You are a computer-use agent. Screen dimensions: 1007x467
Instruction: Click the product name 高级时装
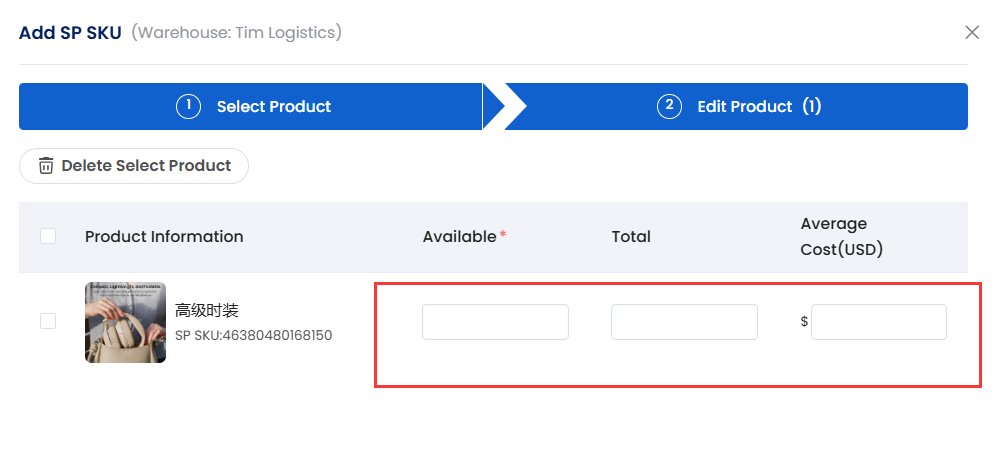[x=207, y=311]
